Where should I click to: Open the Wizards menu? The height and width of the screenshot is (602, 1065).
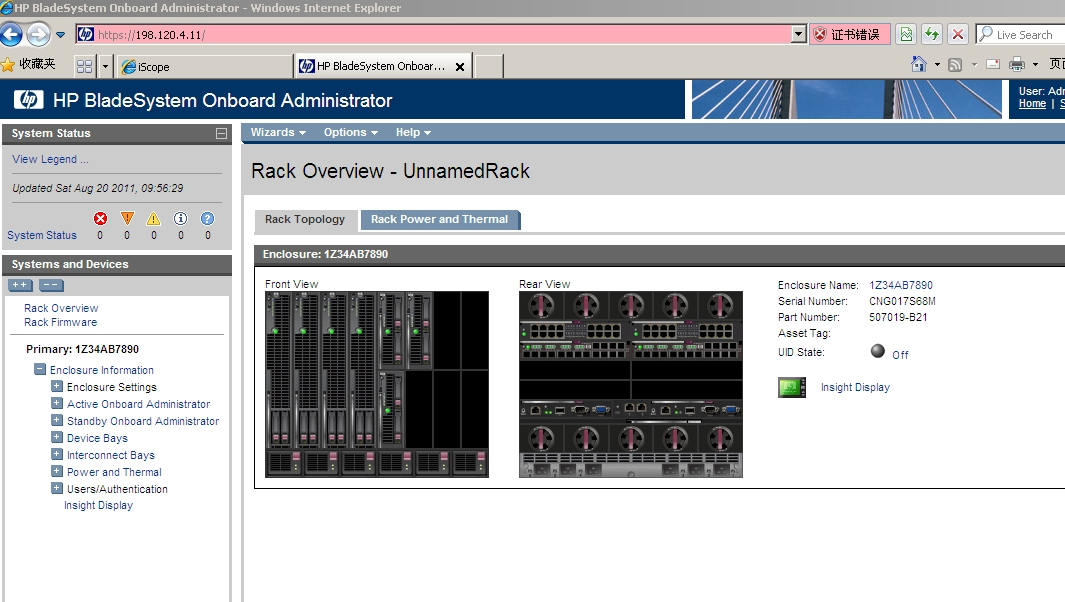[x=278, y=132]
